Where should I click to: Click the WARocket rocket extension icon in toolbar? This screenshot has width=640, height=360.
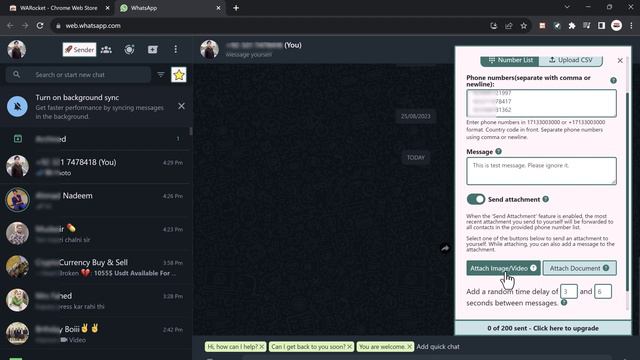tap(557, 26)
